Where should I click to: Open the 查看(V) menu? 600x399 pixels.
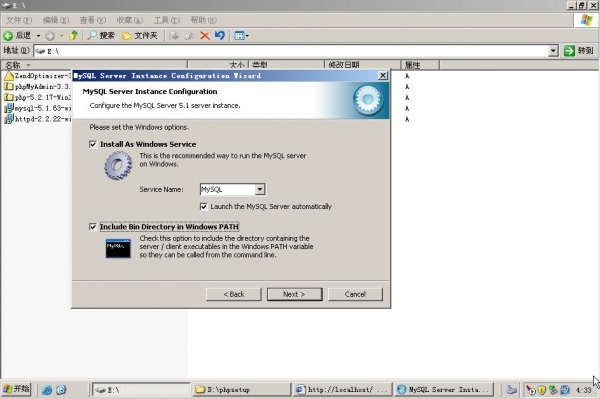pos(93,20)
